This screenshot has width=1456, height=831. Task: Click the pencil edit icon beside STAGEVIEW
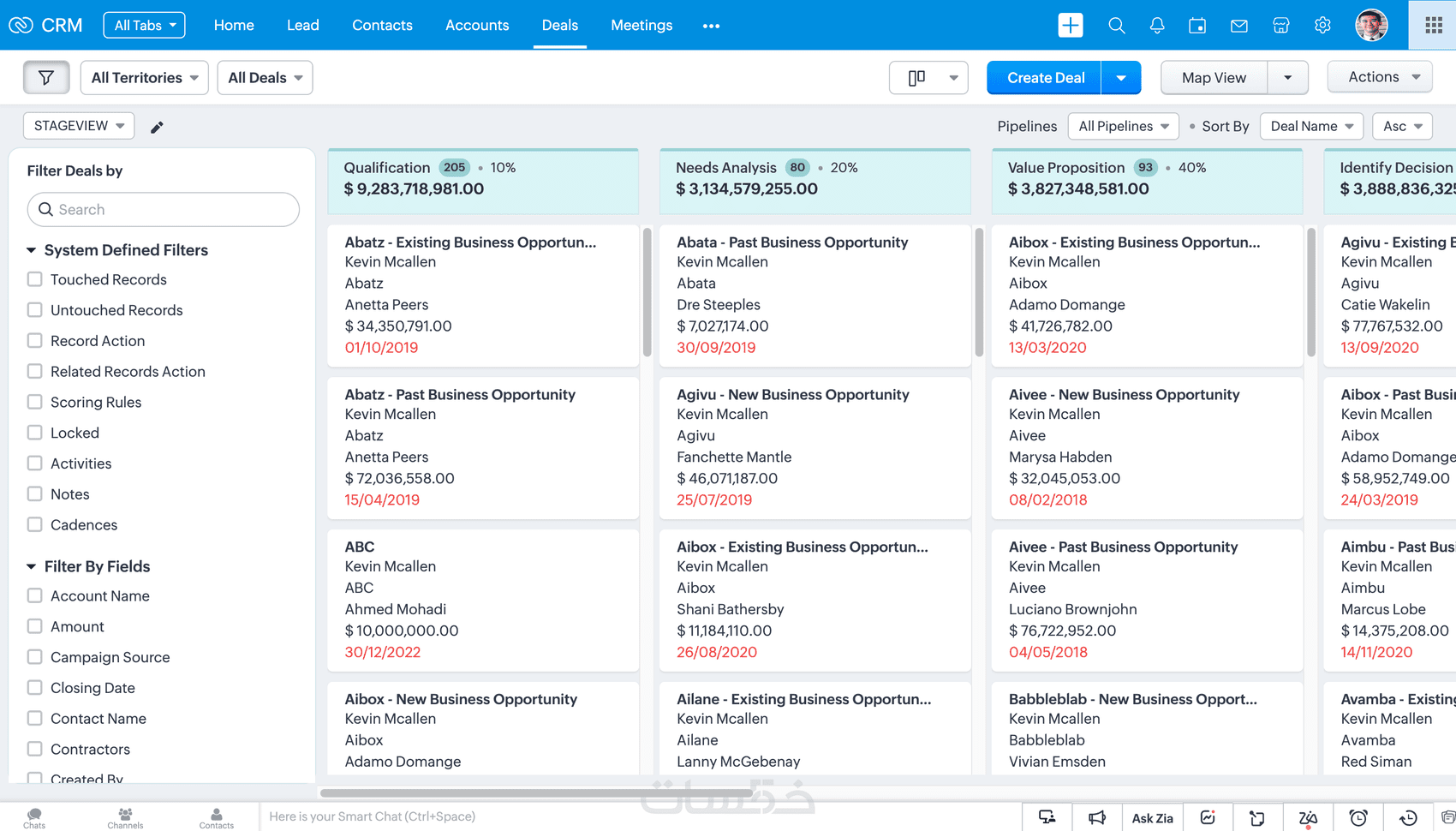(157, 128)
